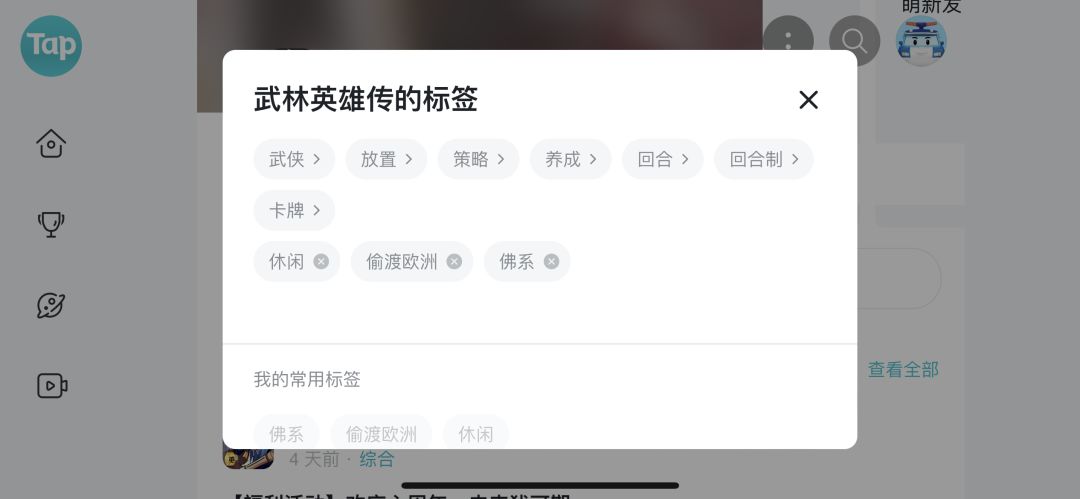Open the discover planet icon

(x=51, y=305)
